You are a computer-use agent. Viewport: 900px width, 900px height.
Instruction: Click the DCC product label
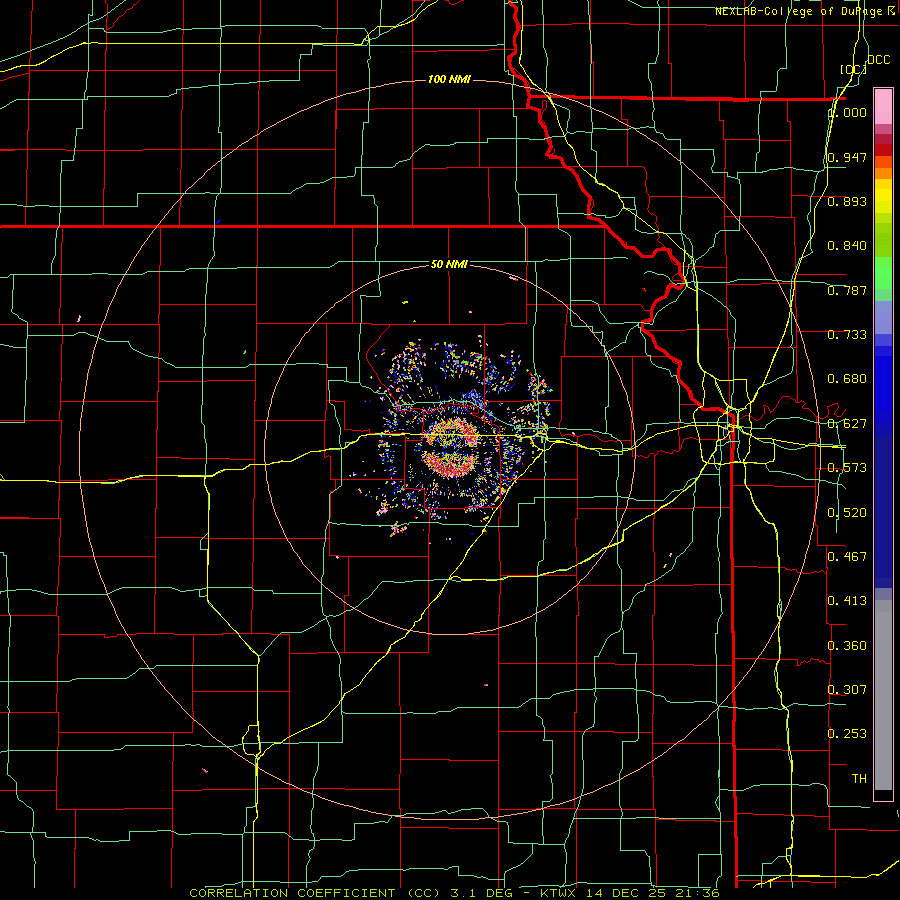tap(878, 60)
